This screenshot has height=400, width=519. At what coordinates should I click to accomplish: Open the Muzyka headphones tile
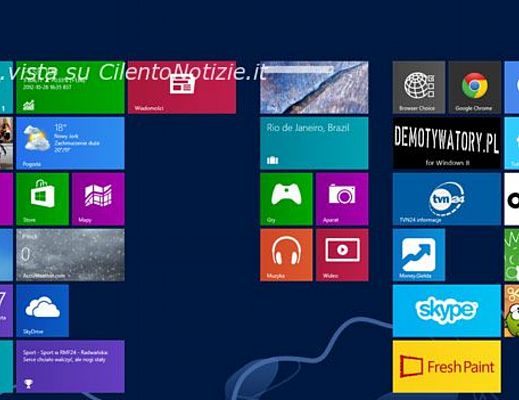point(286,255)
